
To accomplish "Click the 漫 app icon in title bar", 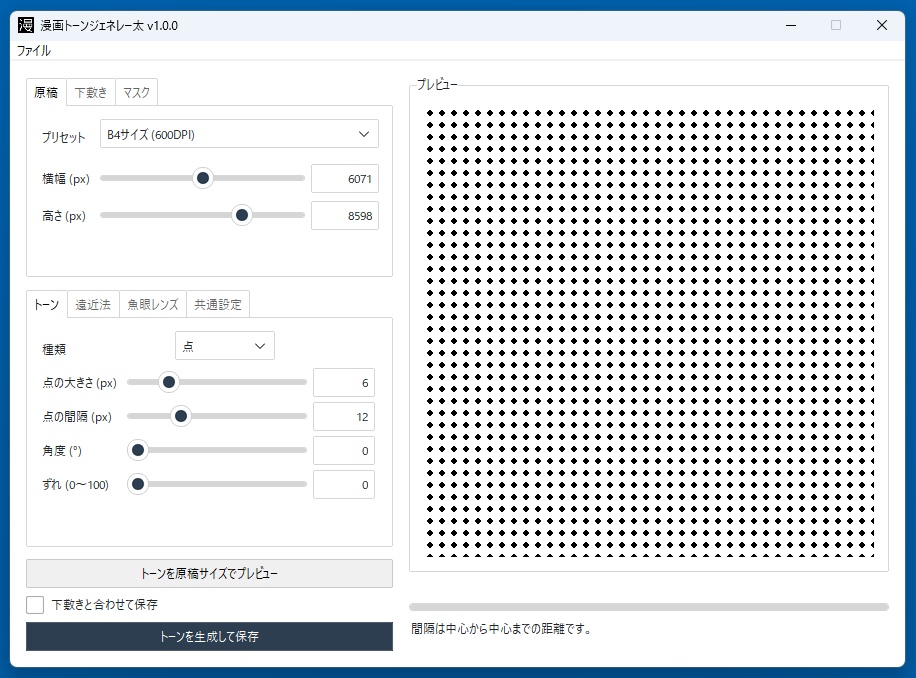I will [26, 25].
